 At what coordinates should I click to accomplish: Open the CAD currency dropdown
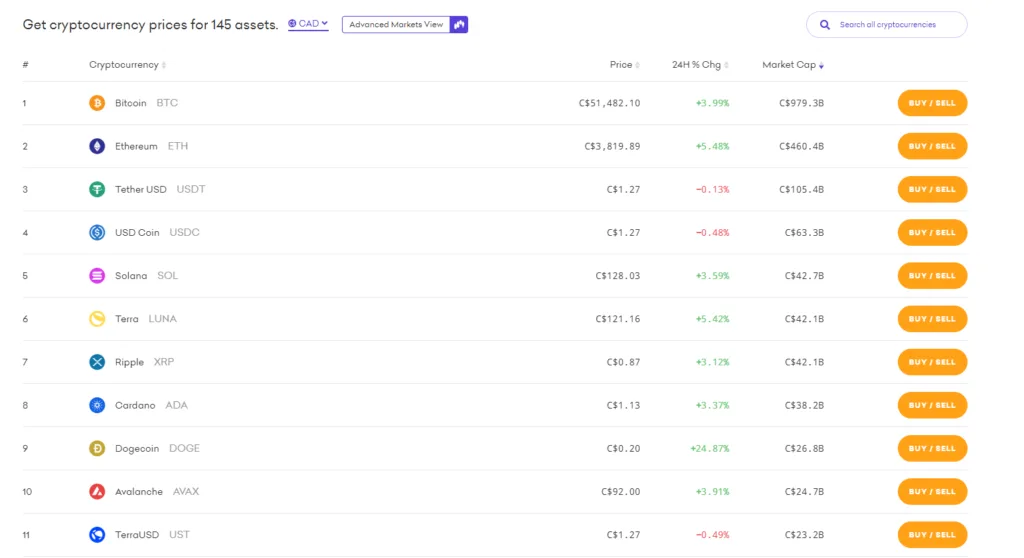coord(308,24)
